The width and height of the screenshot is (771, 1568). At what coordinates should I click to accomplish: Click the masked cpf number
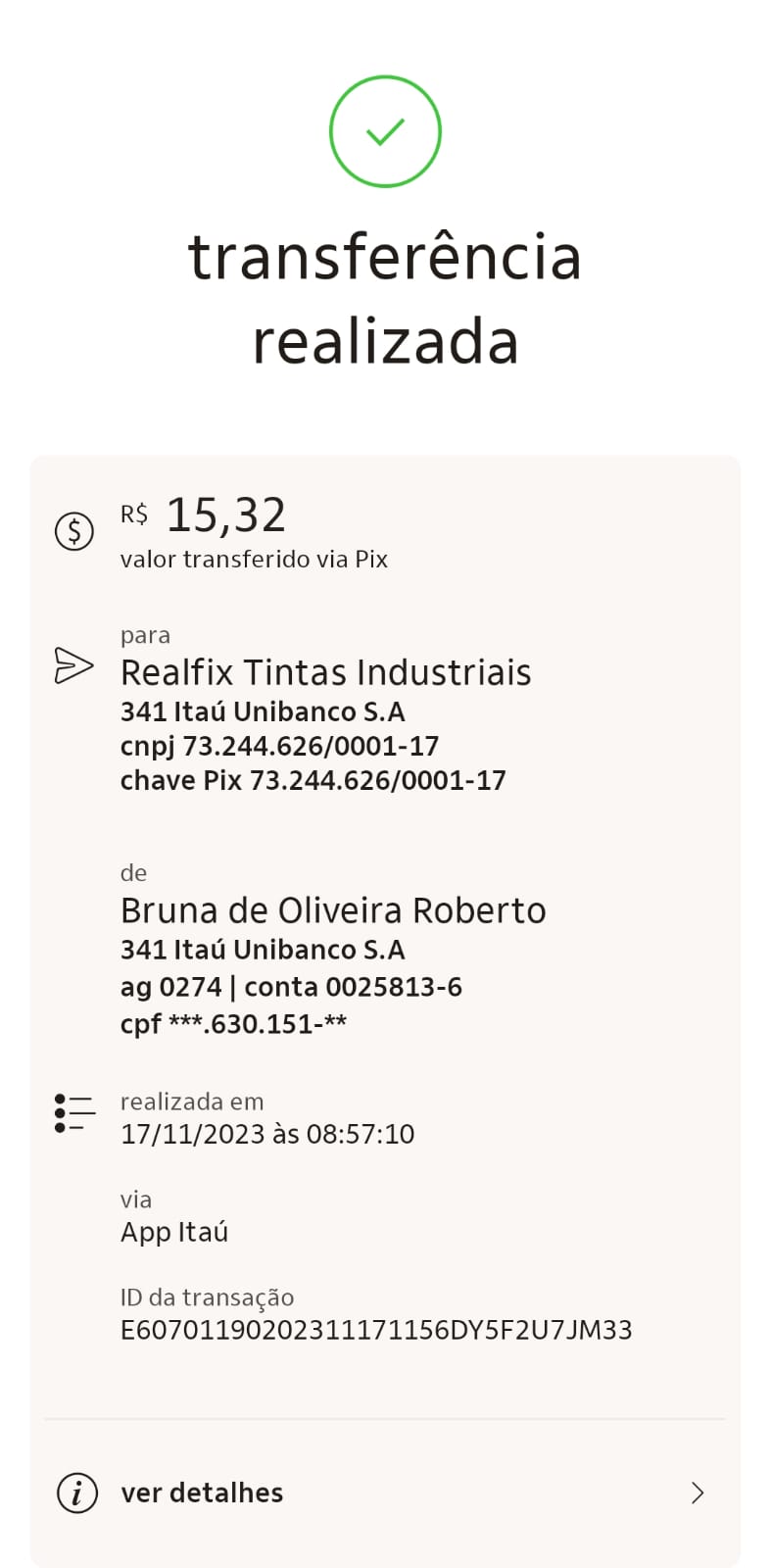tap(233, 1024)
